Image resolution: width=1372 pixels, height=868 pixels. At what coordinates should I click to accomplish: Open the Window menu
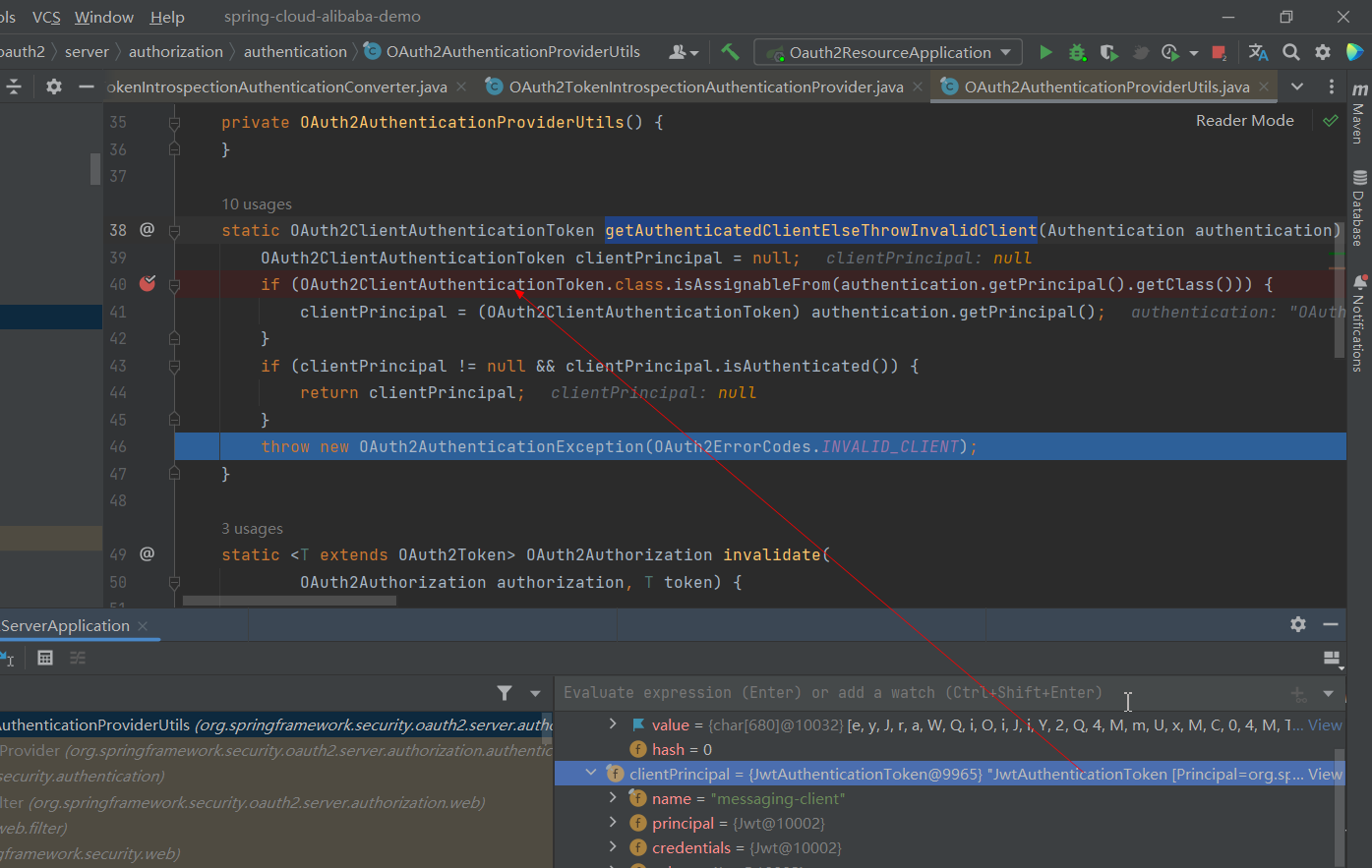click(103, 17)
